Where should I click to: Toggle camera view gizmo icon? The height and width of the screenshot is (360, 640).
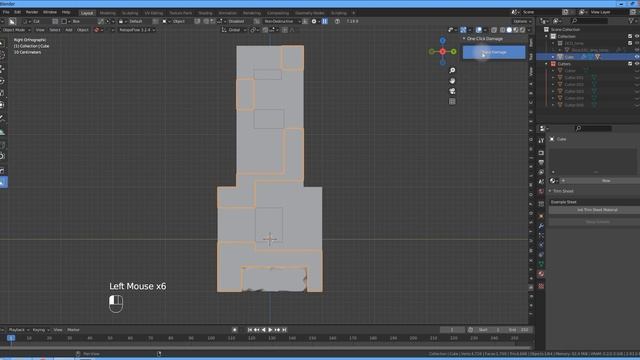452,91
